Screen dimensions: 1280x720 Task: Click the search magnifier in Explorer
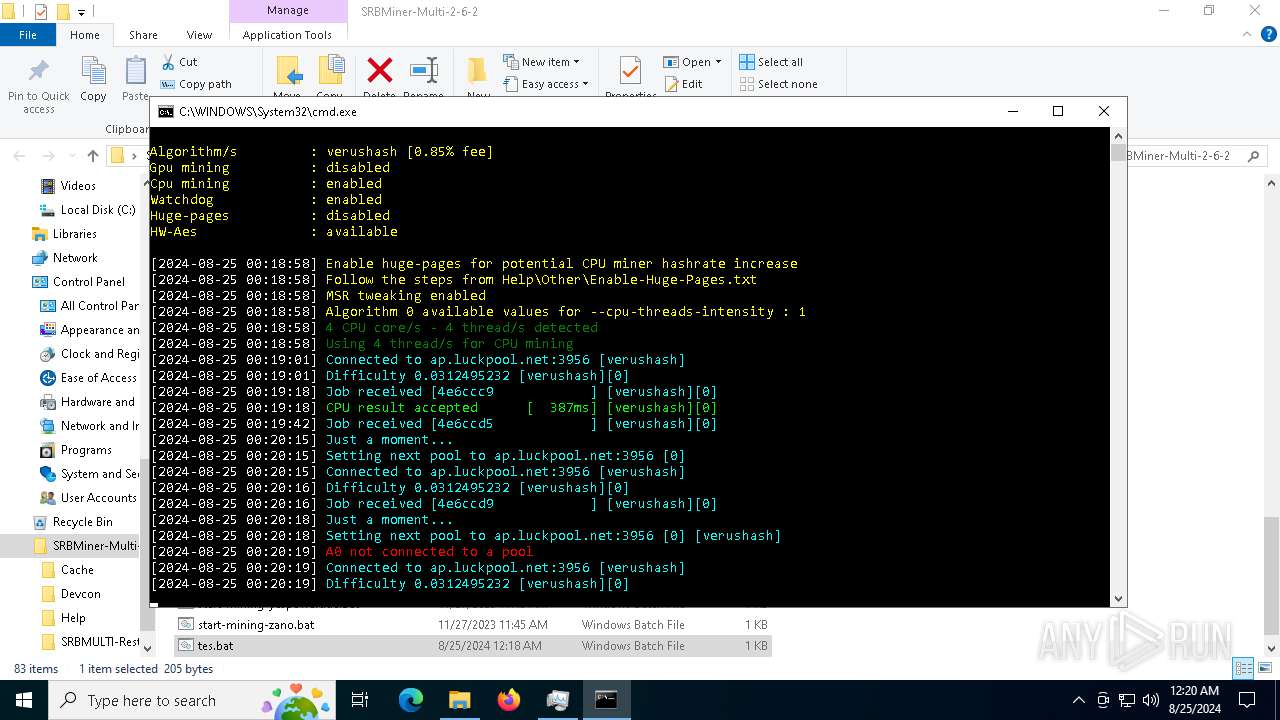click(x=1254, y=156)
